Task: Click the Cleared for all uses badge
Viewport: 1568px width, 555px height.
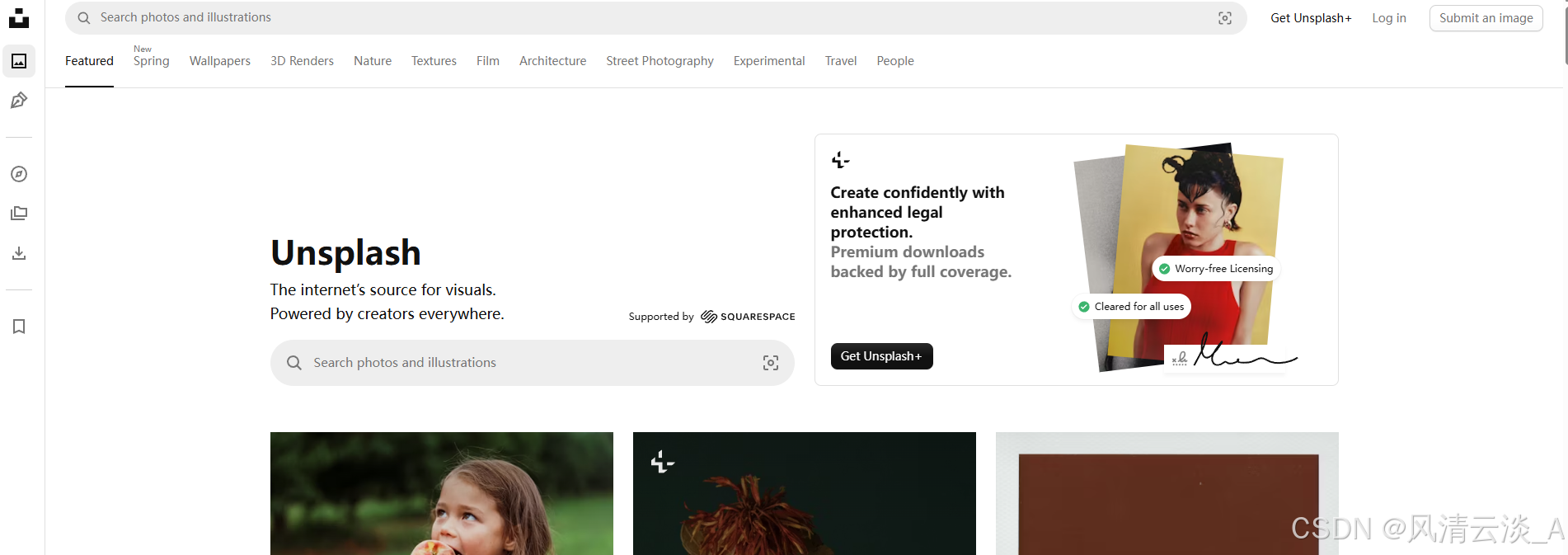Action: pos(1131,307)
